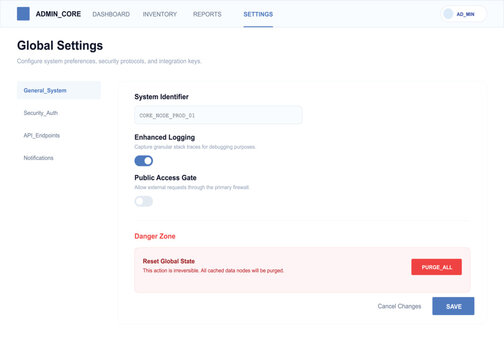The image size is (504, 360).
Task: Click the Public Access Gate label
Action: tap(165, 178)
